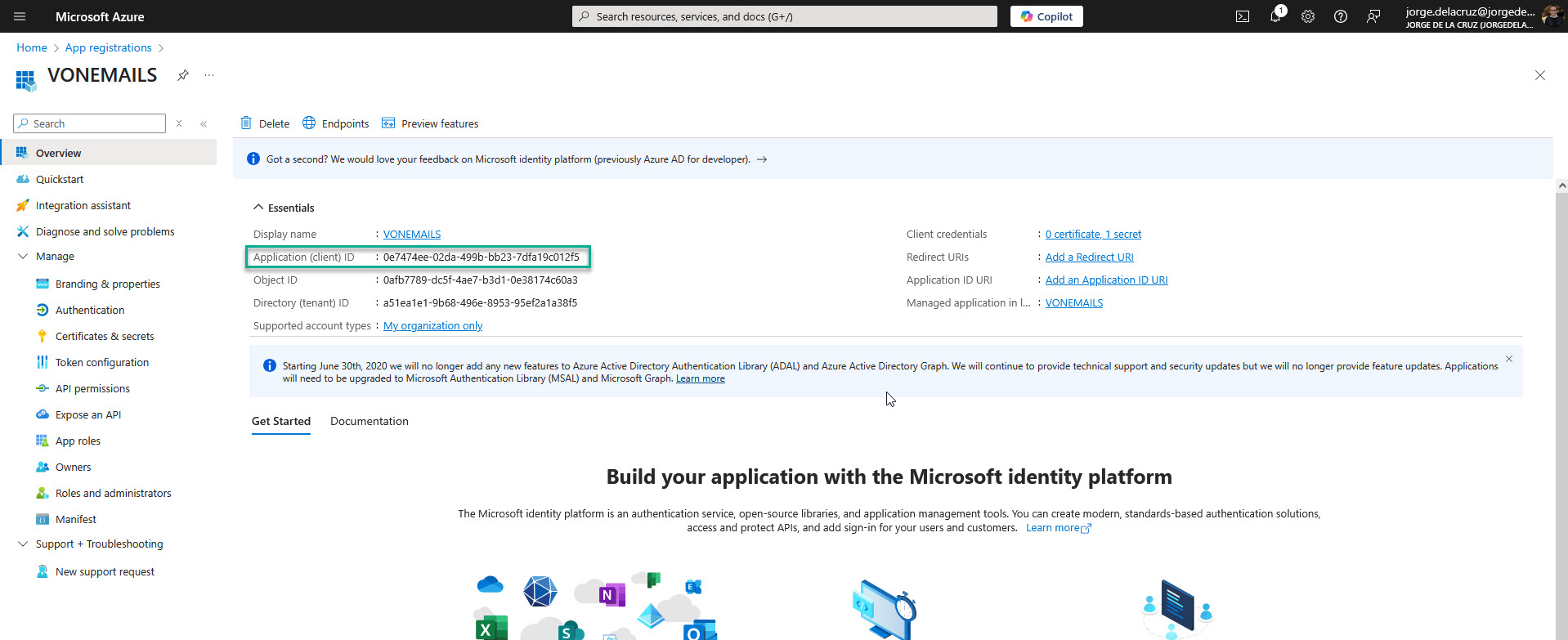Collapse the Manage section
The image size is (1568, 640).
pyautogui.click(x=23, y=256)
